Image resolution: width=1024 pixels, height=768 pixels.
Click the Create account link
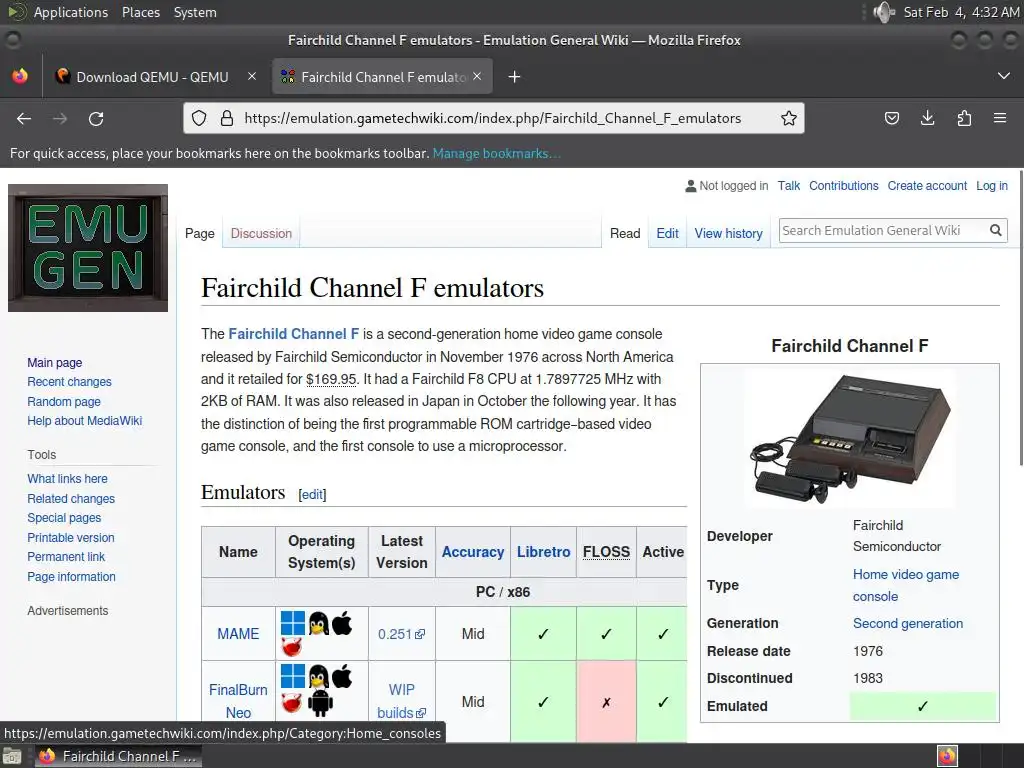927,185
